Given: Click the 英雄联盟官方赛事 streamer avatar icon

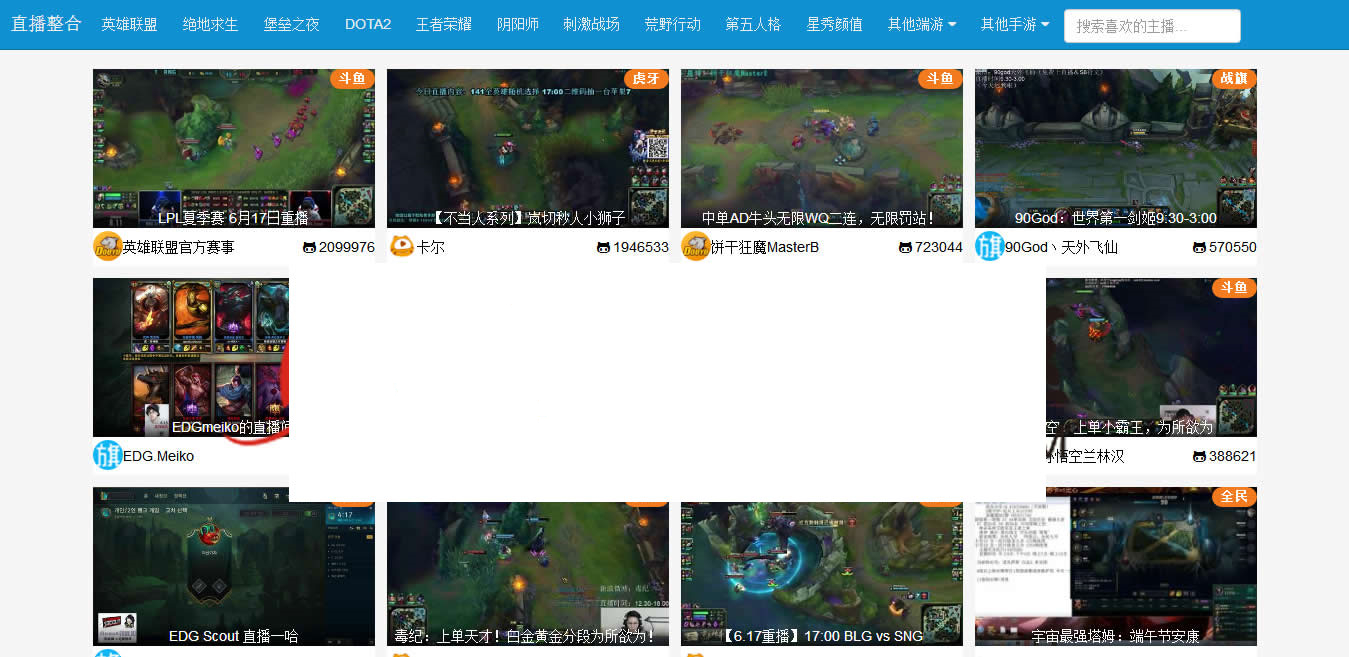Looking at the screenshot, I should 108,247.
